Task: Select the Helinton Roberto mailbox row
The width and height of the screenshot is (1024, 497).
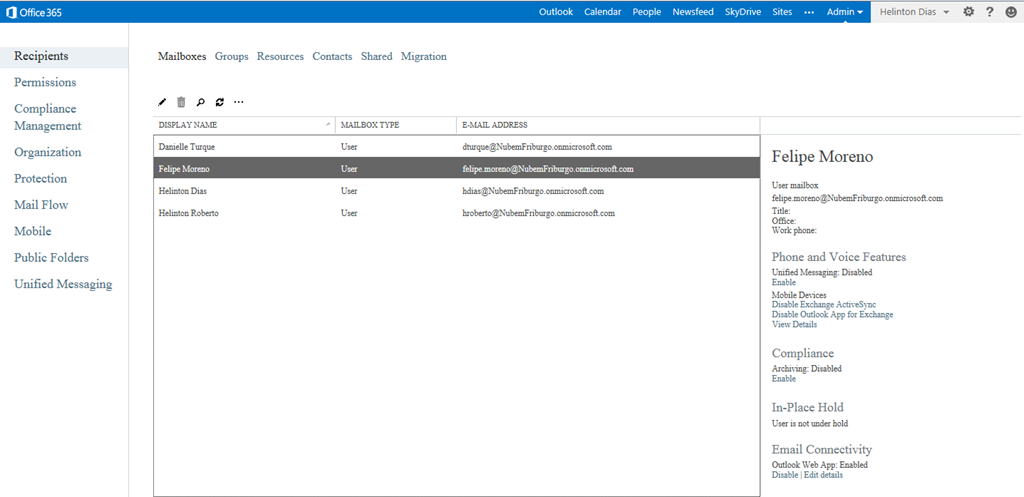Action: [456, 213]
